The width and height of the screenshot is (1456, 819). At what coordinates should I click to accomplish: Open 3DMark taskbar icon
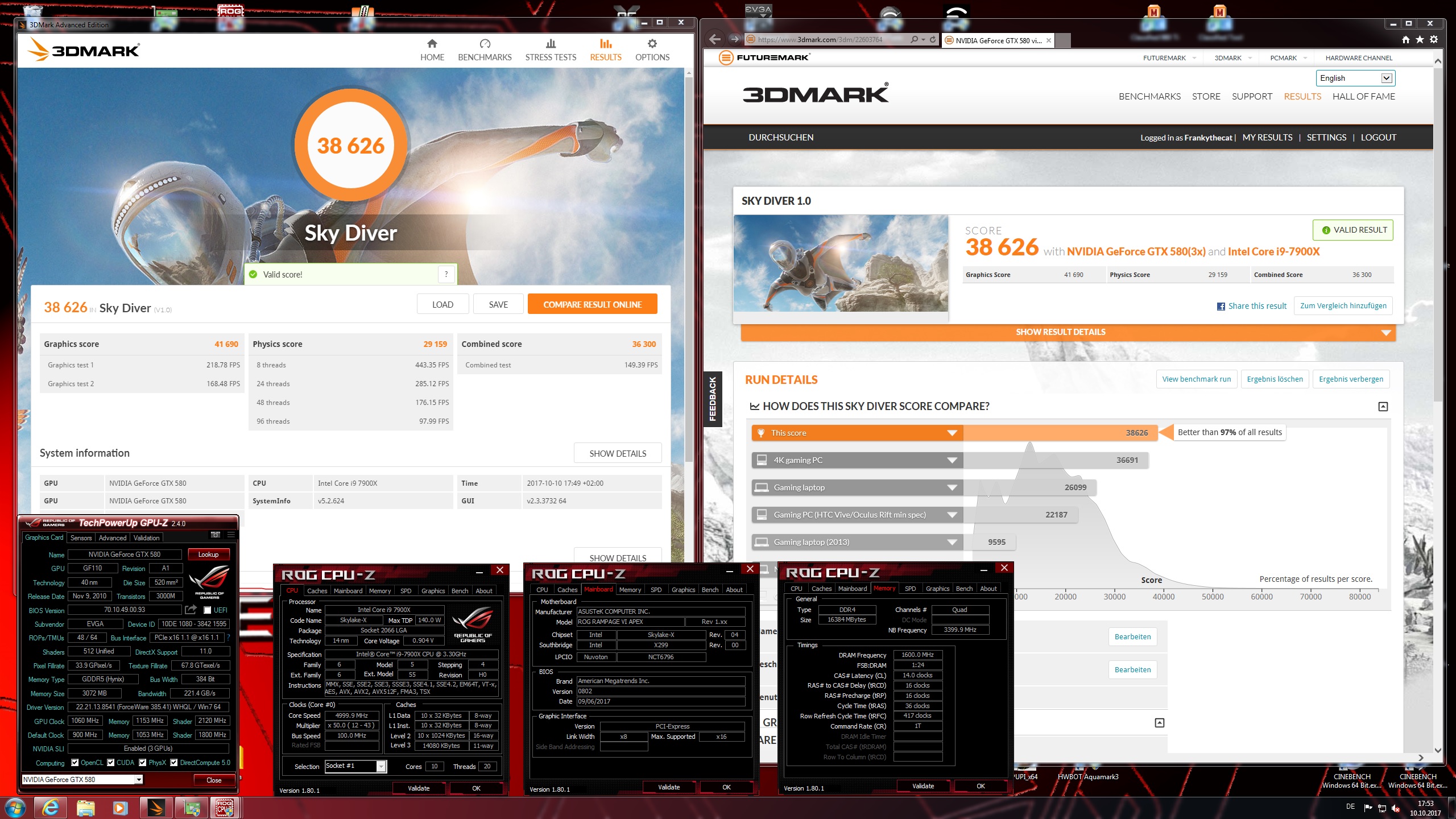(155, 808)
